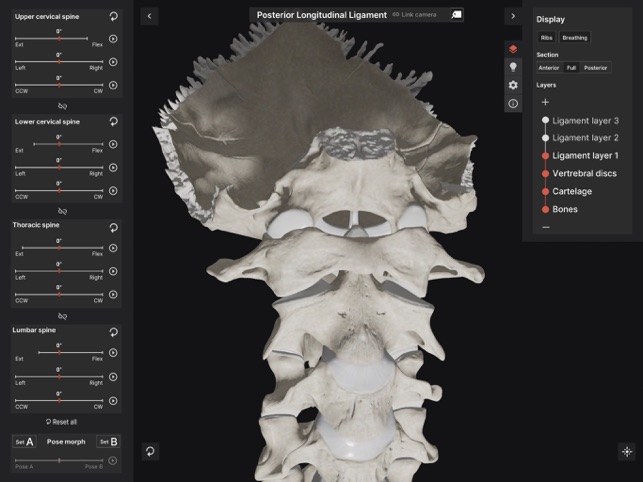Open the settings gear icon
The image size is (643, 482).
(x=513, y=85)
